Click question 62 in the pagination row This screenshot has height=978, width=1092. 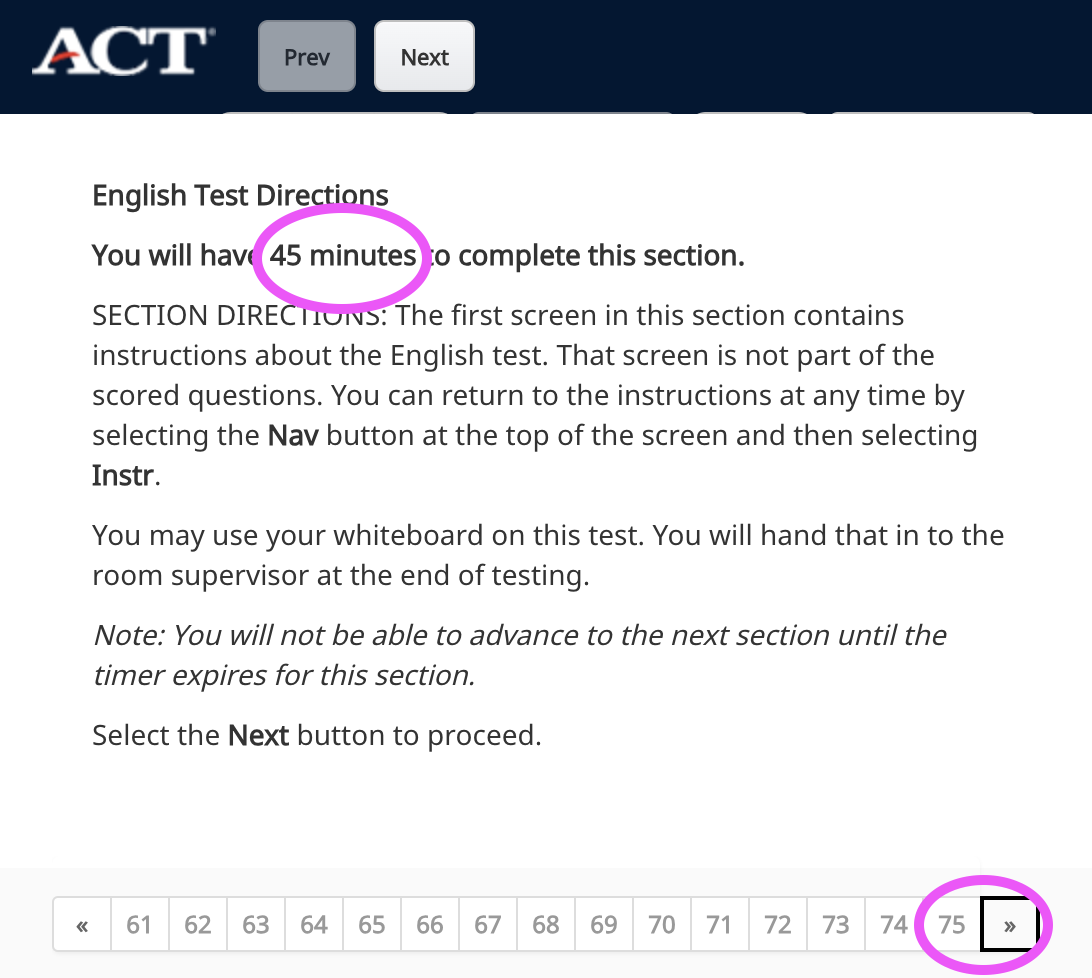[x=197, y=924]
